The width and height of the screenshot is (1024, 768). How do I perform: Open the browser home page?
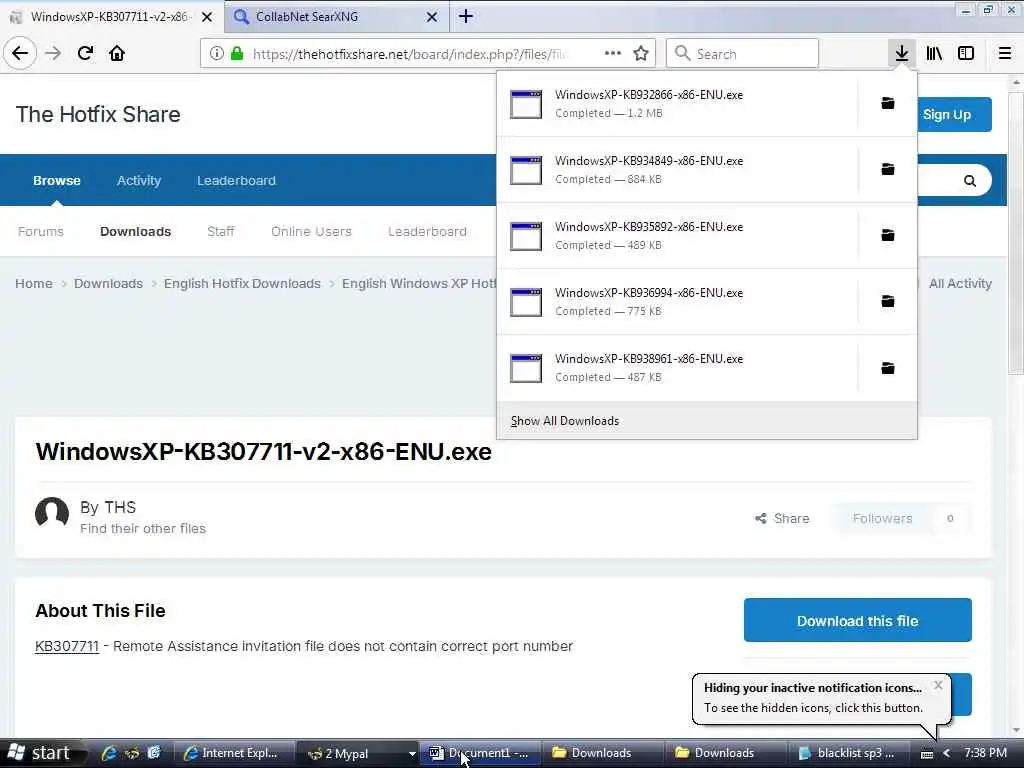tap(117, 53)
